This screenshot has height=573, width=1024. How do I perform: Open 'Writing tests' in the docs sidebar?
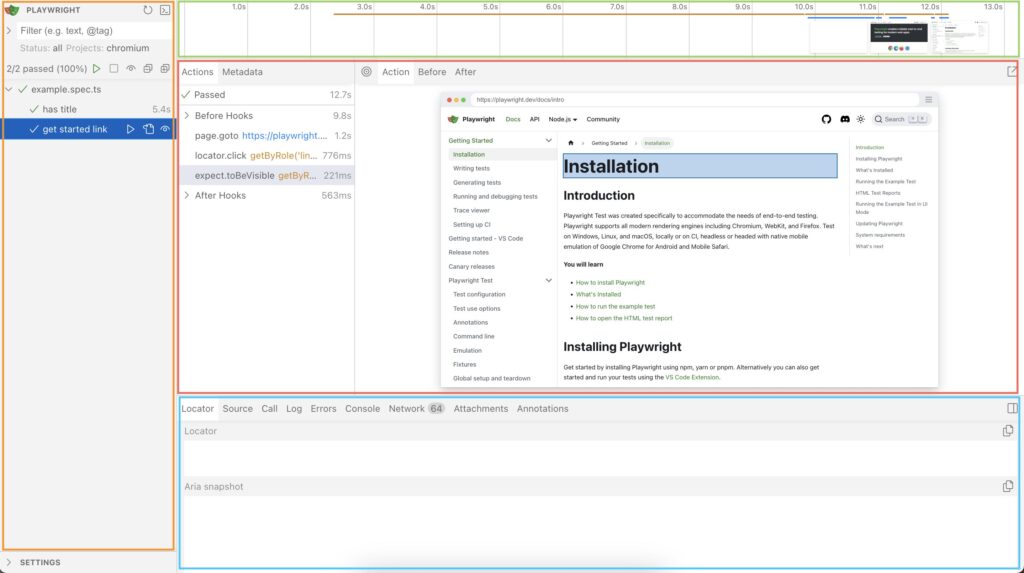pos(471,169)
